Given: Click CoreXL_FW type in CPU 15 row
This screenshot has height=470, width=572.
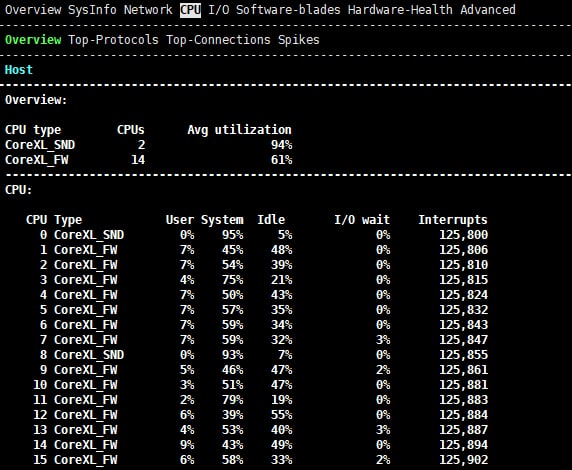Looking at the screenshot, I should click(85, 459).
